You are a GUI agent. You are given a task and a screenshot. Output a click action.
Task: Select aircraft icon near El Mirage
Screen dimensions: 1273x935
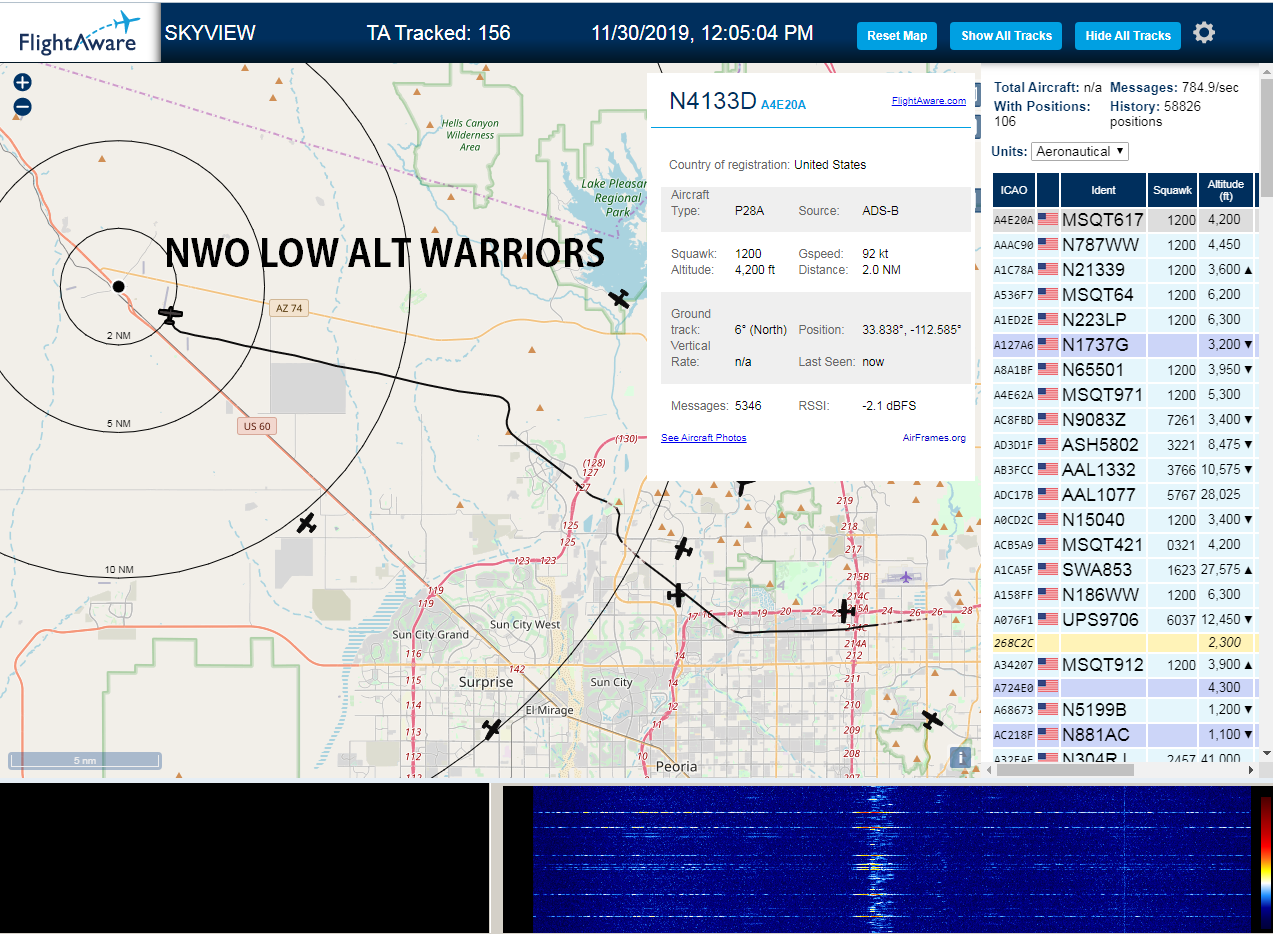point(491,729)
